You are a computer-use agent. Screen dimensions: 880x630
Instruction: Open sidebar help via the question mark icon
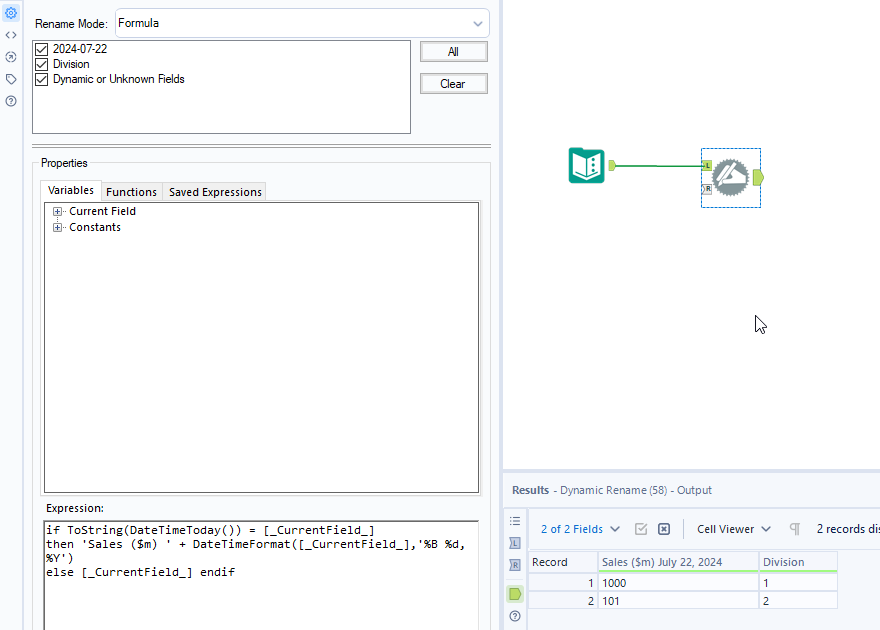click(x=11, y=100)
